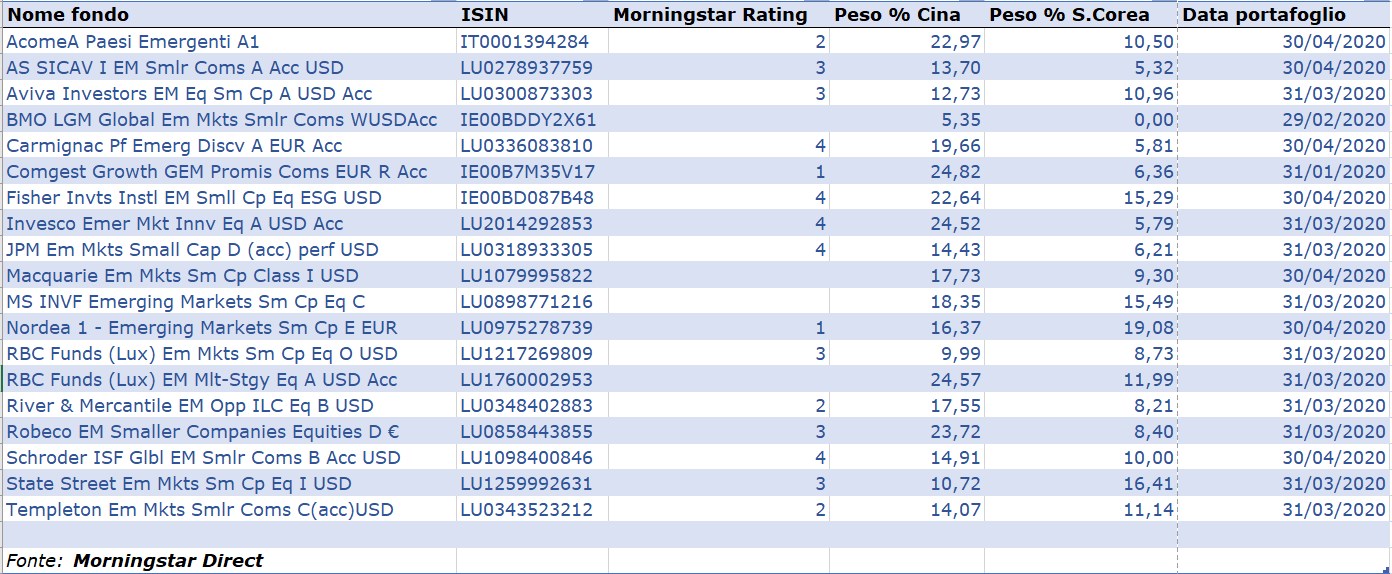The height and width of the screenshot is (574, 1392).
Task: Select the 'Data portafoglio' header cell
Action: [1264, 15]
